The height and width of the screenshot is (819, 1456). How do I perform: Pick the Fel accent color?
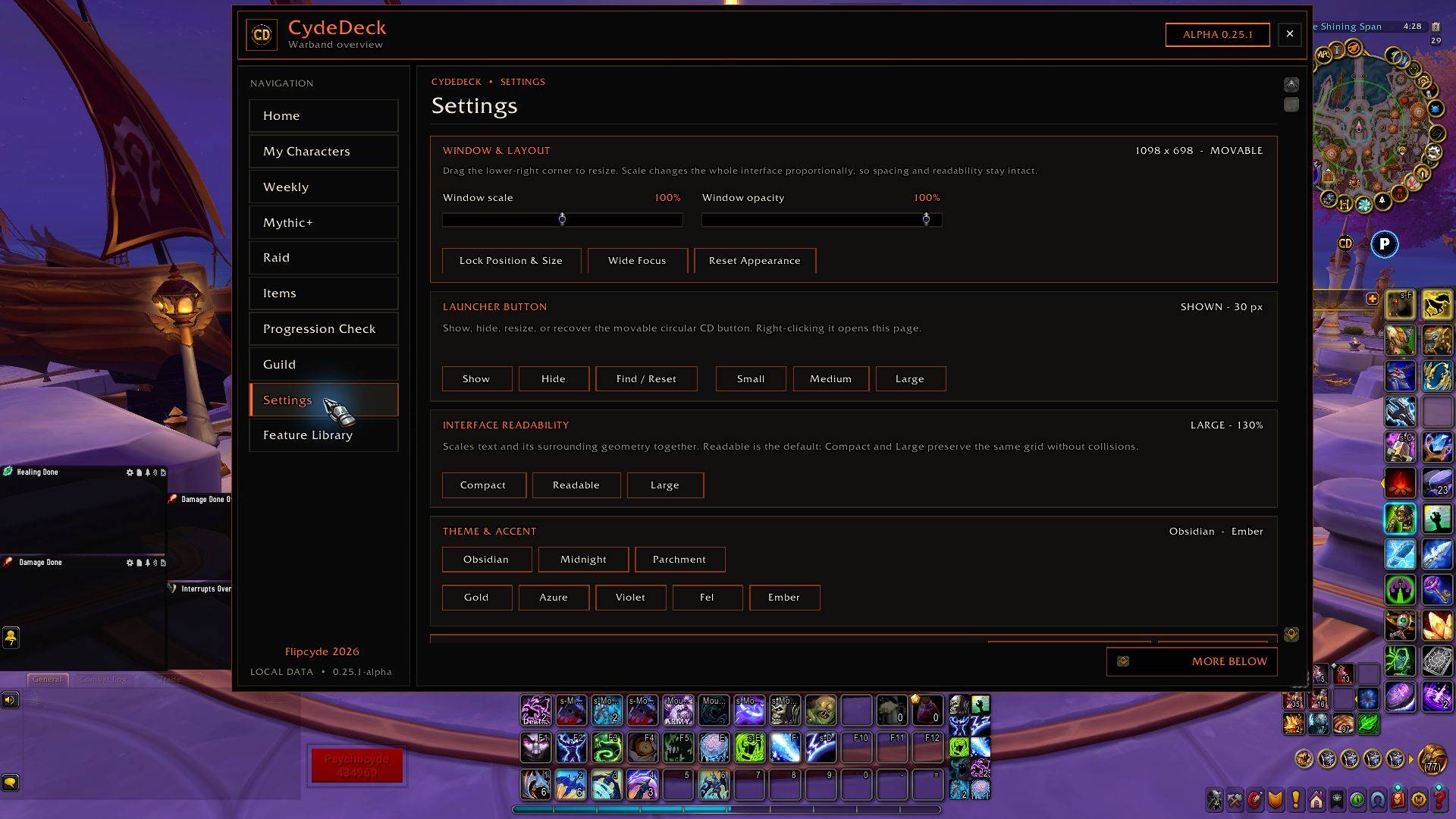point(707,598)
